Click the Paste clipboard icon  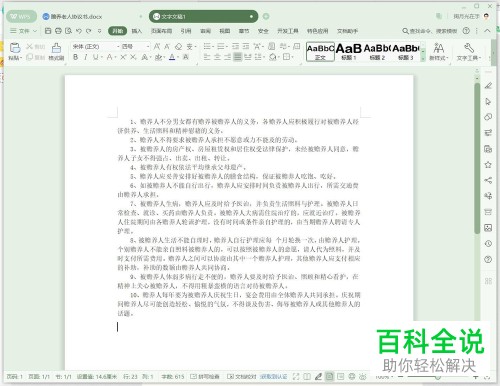15,48
